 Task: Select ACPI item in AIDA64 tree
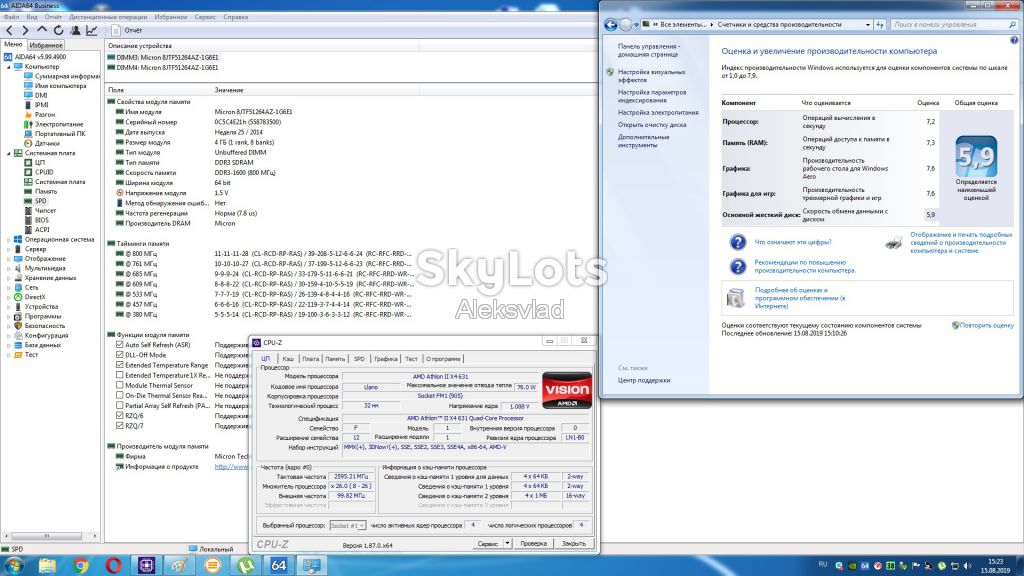pyautogui.click(x=42, y=230)
